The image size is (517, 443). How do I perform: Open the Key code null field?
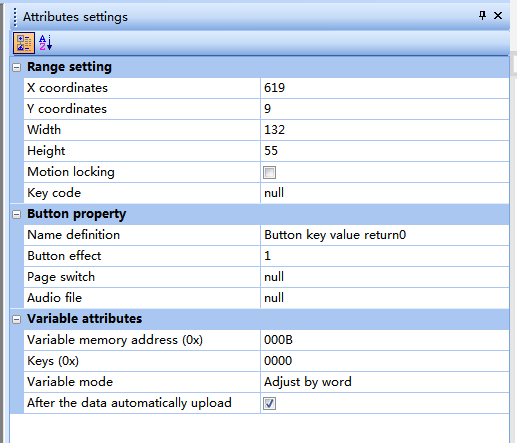(385, 193)
